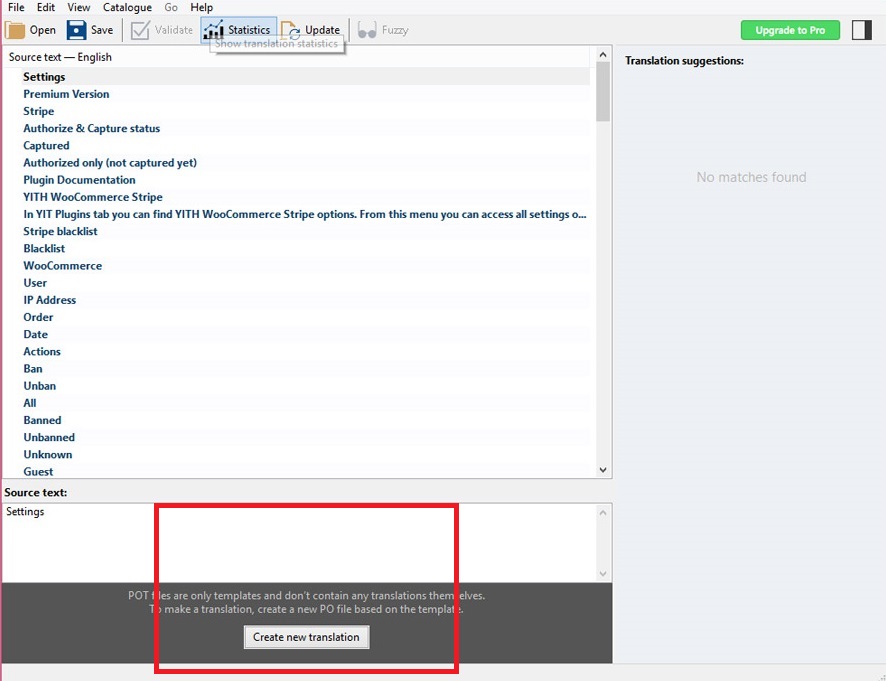Click the string list's vertical scrollbar thumb

[603, 91]
